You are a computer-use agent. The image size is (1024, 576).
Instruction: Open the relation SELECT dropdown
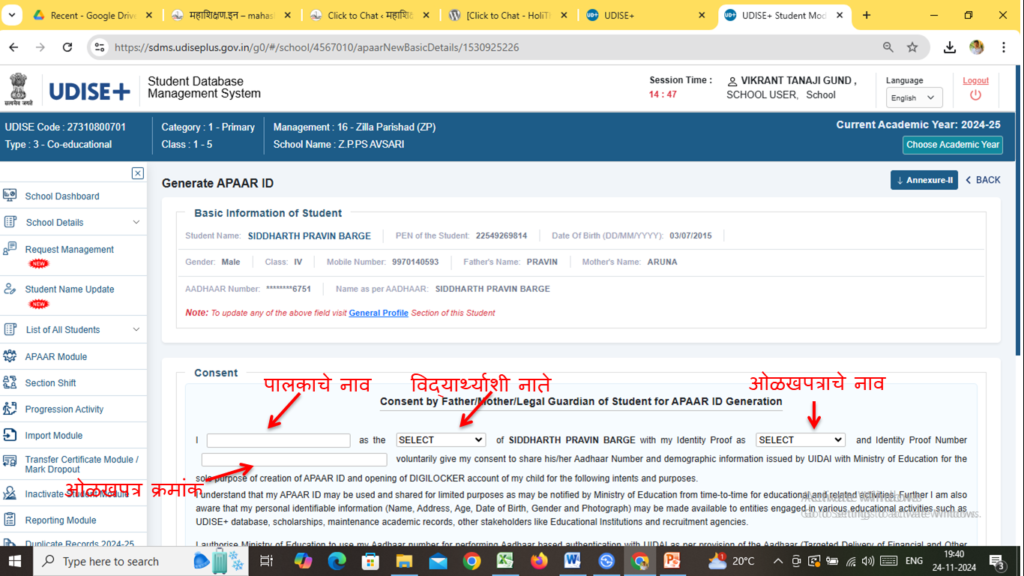(x=440, y=440)
